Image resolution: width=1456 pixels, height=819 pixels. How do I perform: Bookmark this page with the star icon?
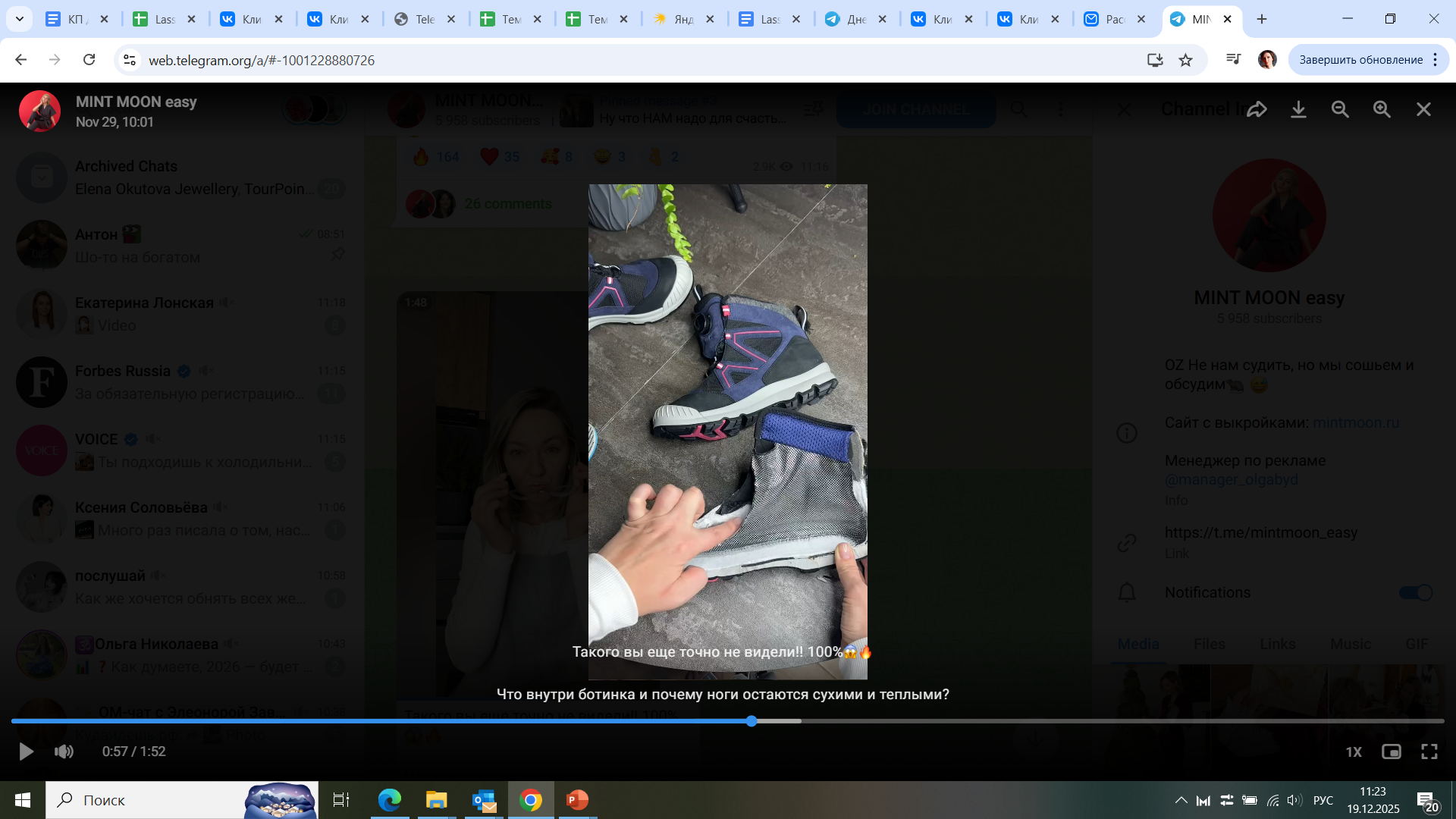tap(1186, 60)
